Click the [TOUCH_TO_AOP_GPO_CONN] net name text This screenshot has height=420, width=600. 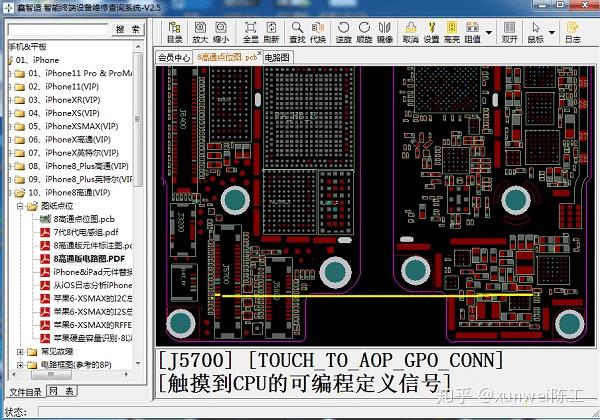pos(377,360)
